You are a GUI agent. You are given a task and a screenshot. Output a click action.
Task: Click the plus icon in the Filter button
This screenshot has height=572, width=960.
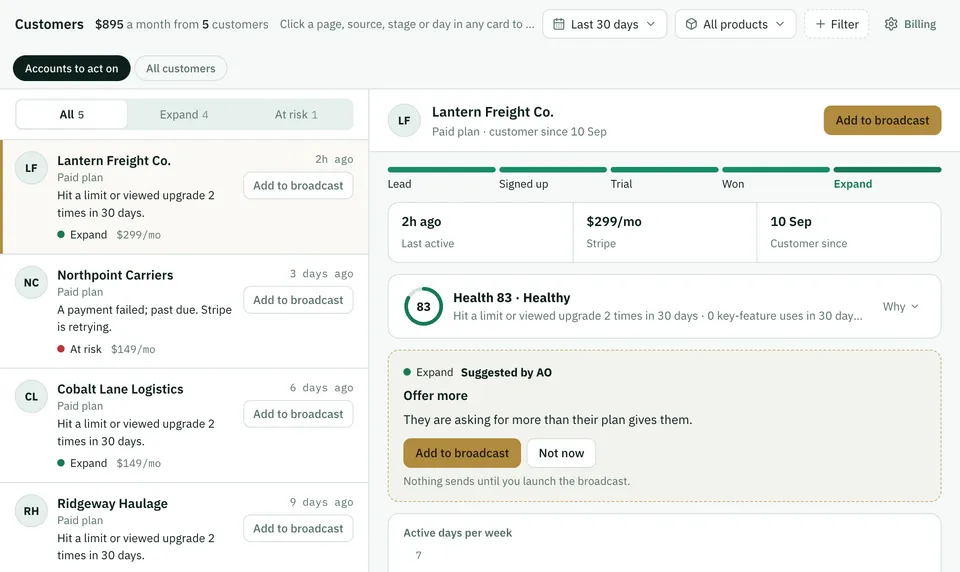coord(820,24)
